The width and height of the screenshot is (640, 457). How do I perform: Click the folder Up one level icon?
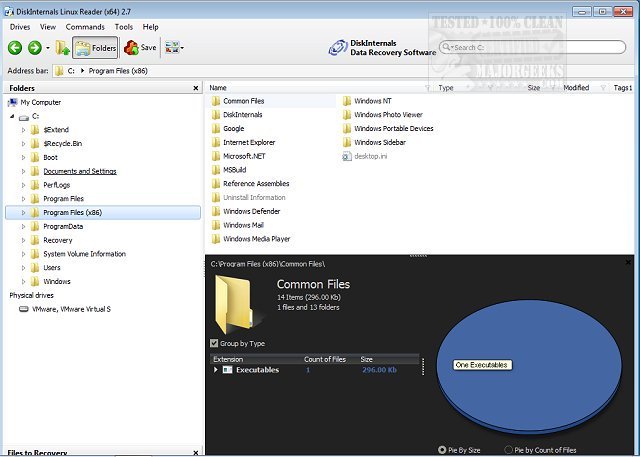point(62,48)
